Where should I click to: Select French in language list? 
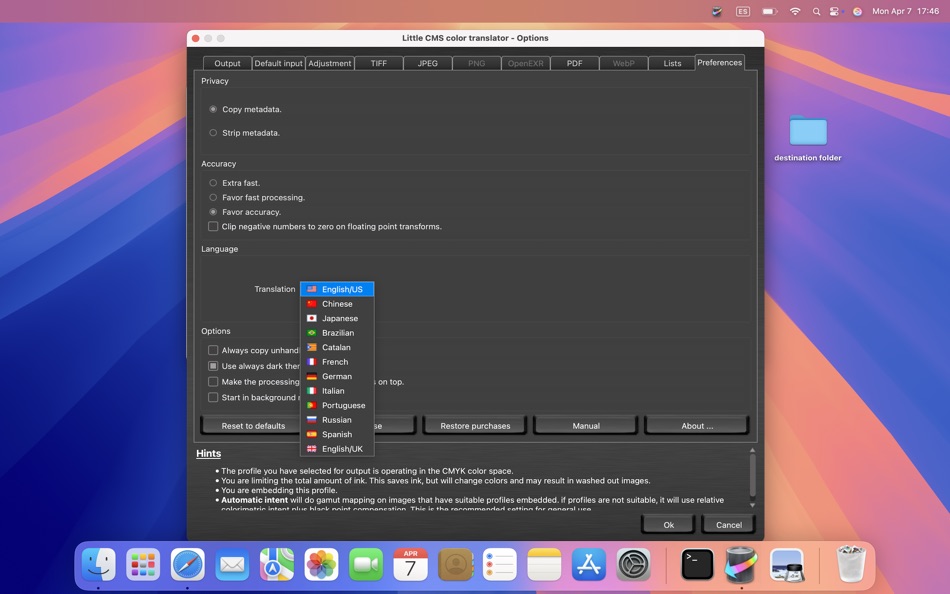pyautogui.click(x=337, y=362)
